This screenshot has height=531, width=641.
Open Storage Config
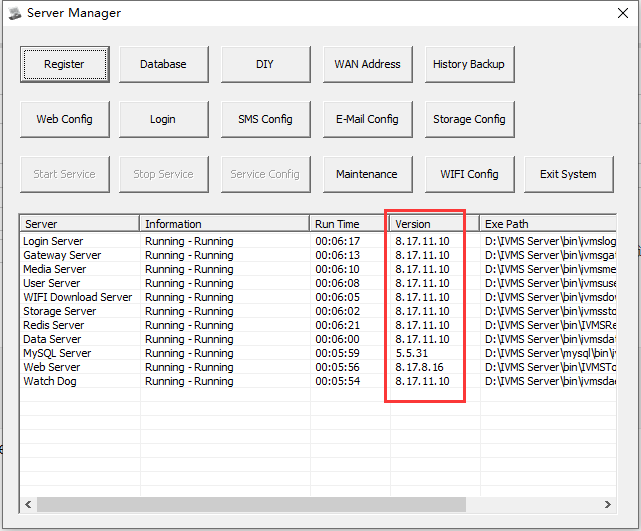[469, 119]
